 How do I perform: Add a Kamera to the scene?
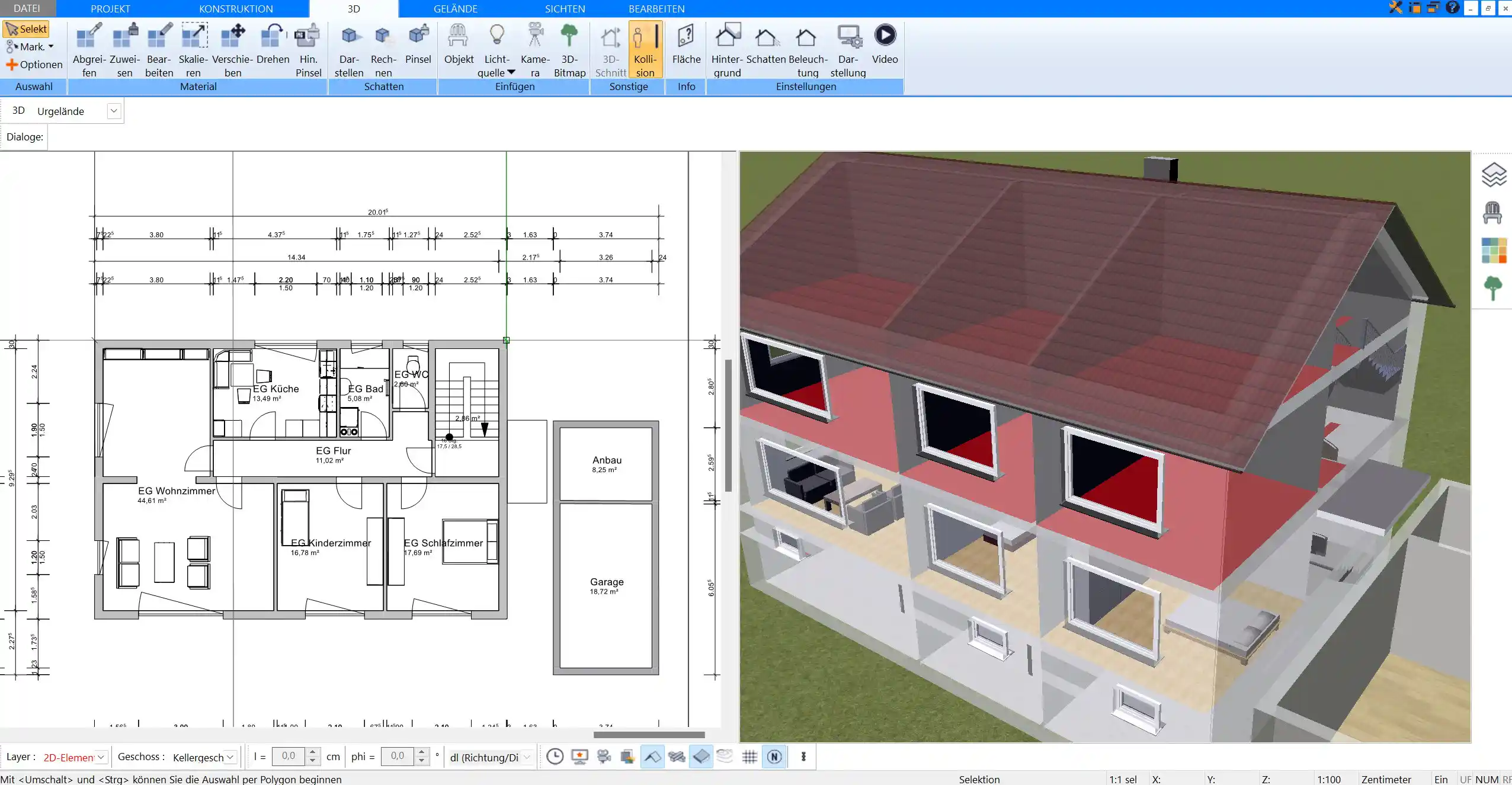(535, 50)
